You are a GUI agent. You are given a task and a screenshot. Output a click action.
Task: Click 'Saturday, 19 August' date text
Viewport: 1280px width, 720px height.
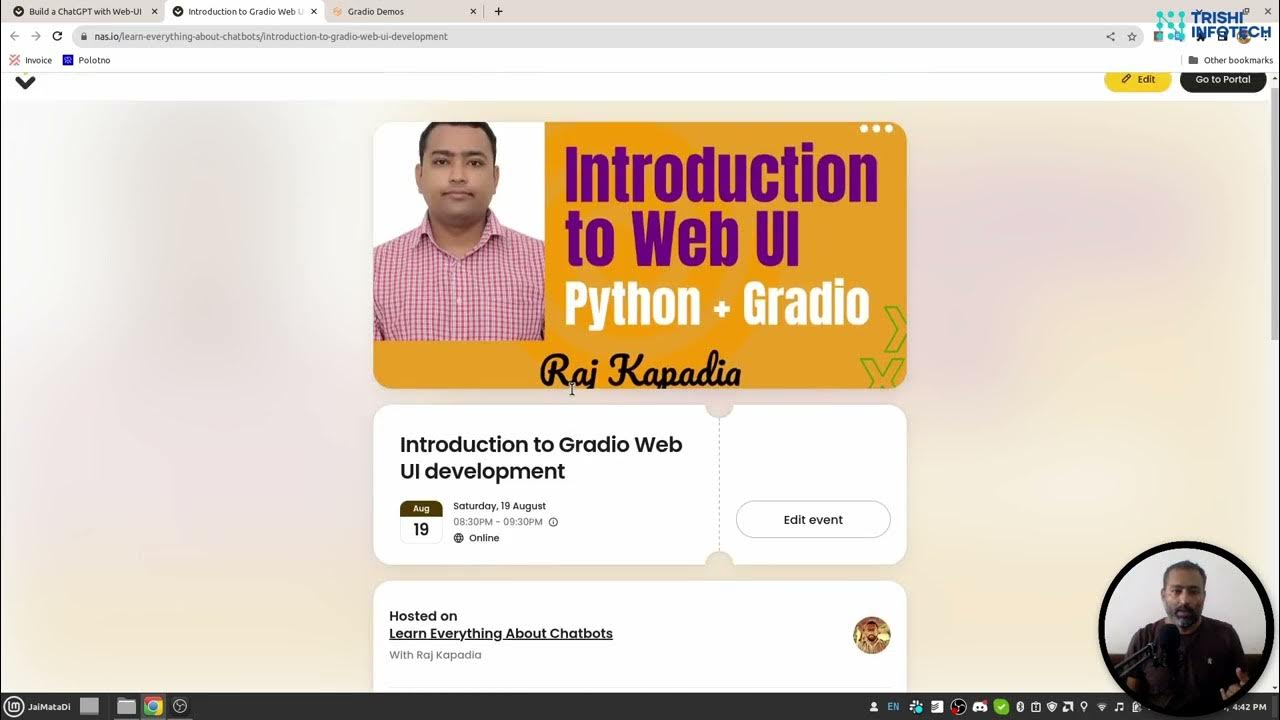pyautogui.click(x=499, y=506)
